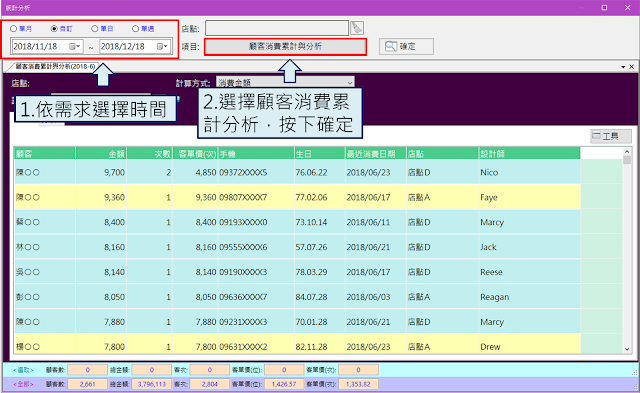This screenshot has width=640, height=393.
Task: Select the 自訂 radio option
Action: 61,29
